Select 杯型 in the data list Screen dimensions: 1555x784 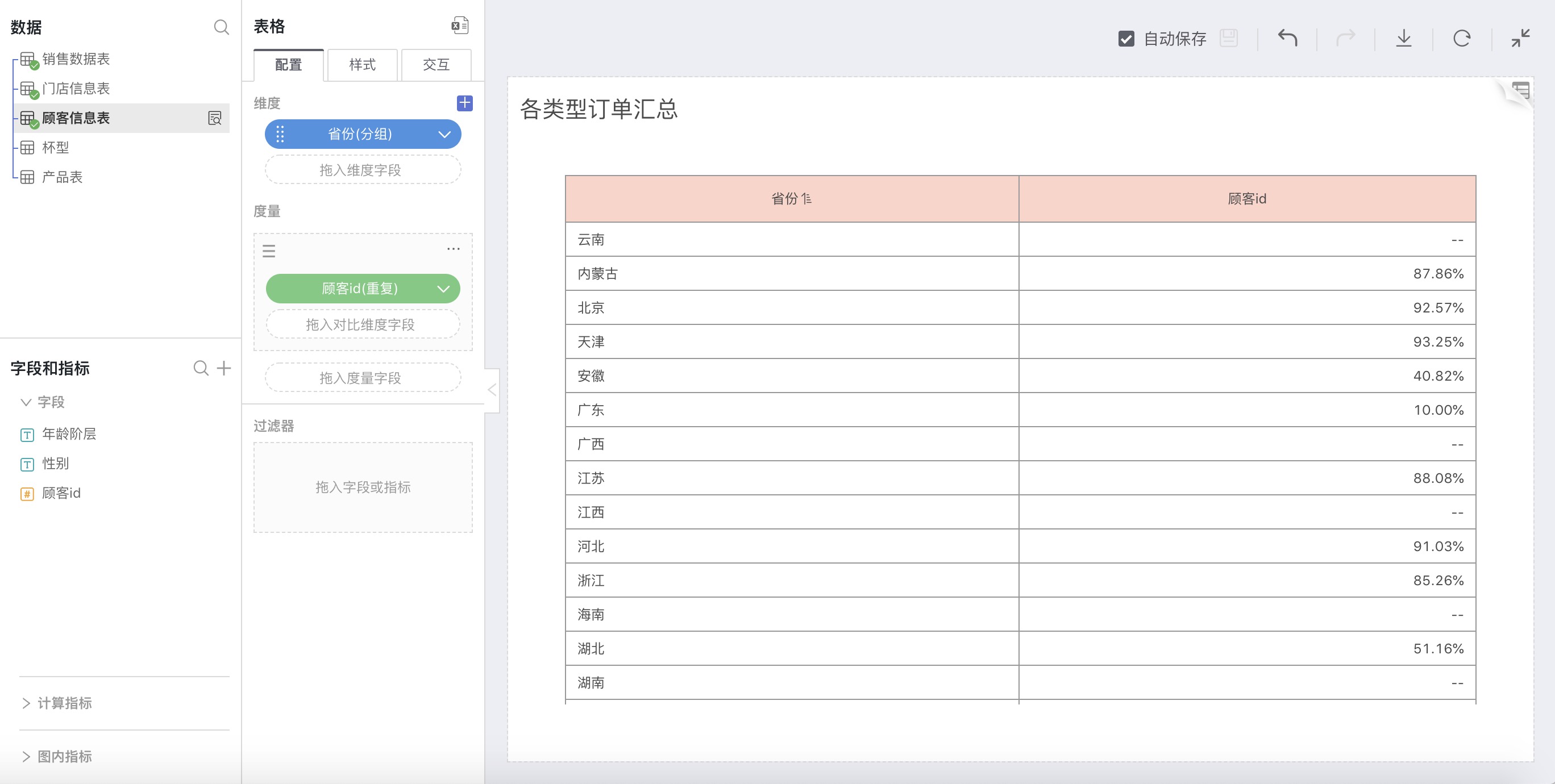(55, 148)
